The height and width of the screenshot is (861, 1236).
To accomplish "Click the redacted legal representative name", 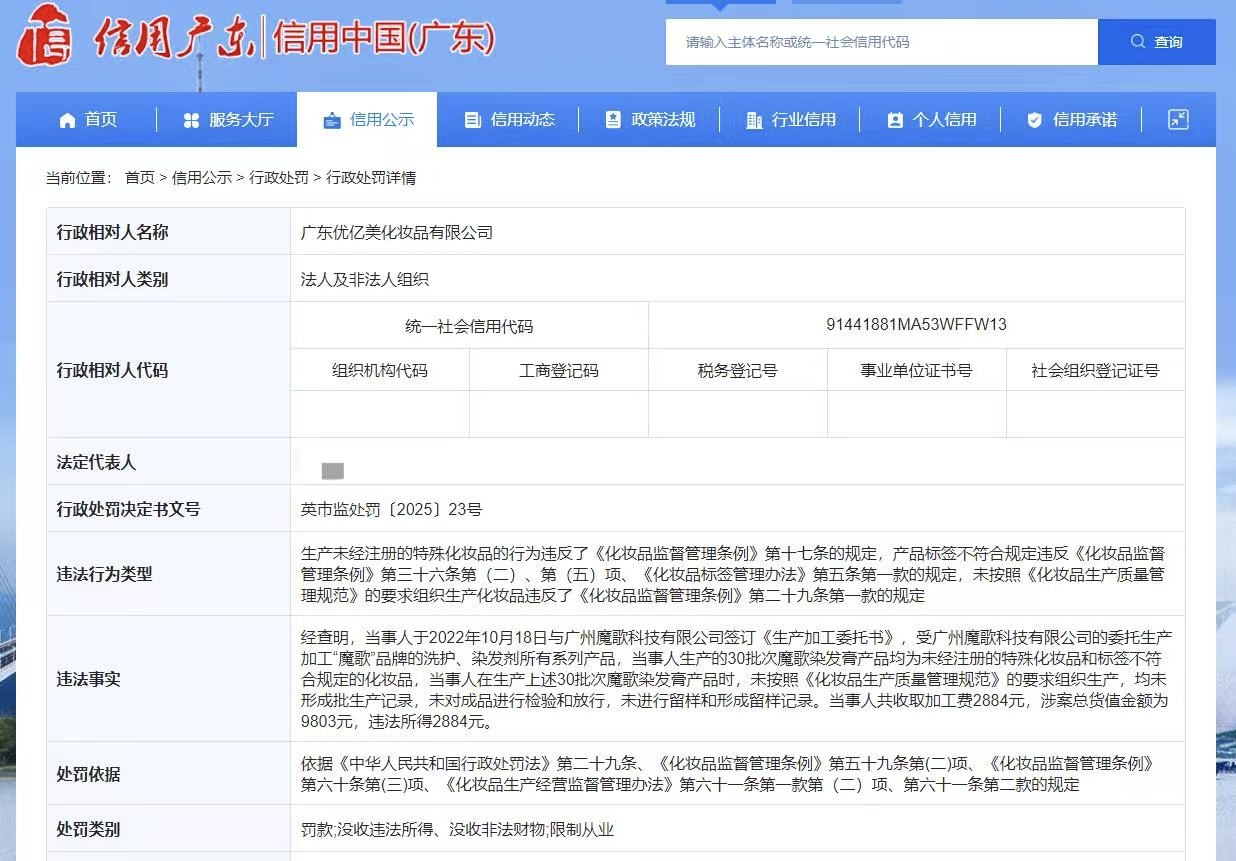I will coord(332,470).
